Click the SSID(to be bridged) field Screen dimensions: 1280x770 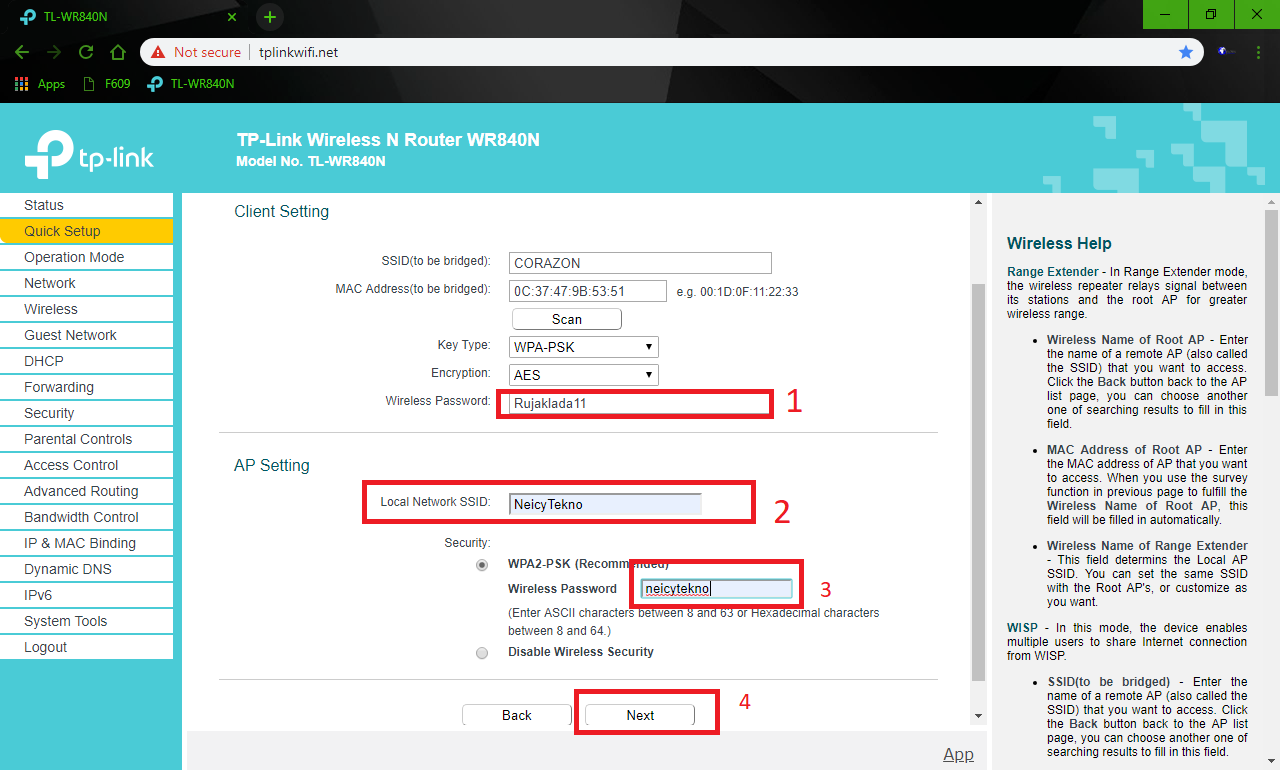pos(640,263)
